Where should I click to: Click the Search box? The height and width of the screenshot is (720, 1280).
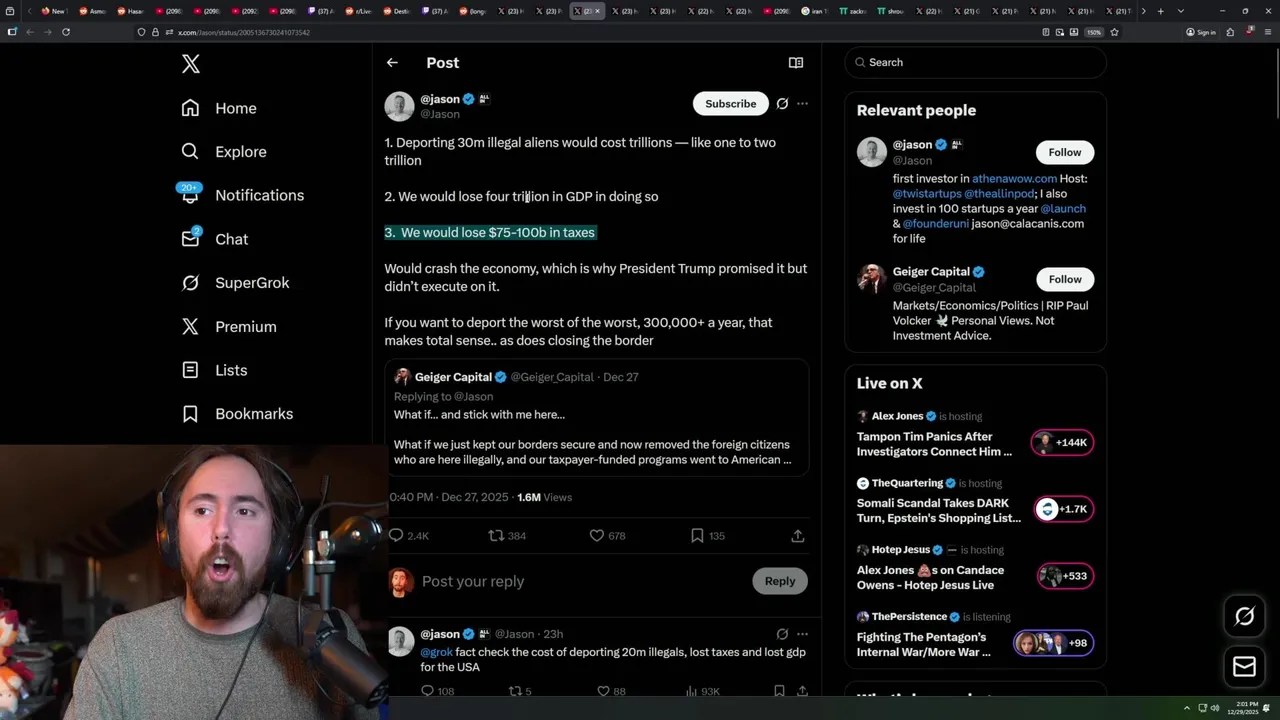pyautogui.click(x=975, y=62)
